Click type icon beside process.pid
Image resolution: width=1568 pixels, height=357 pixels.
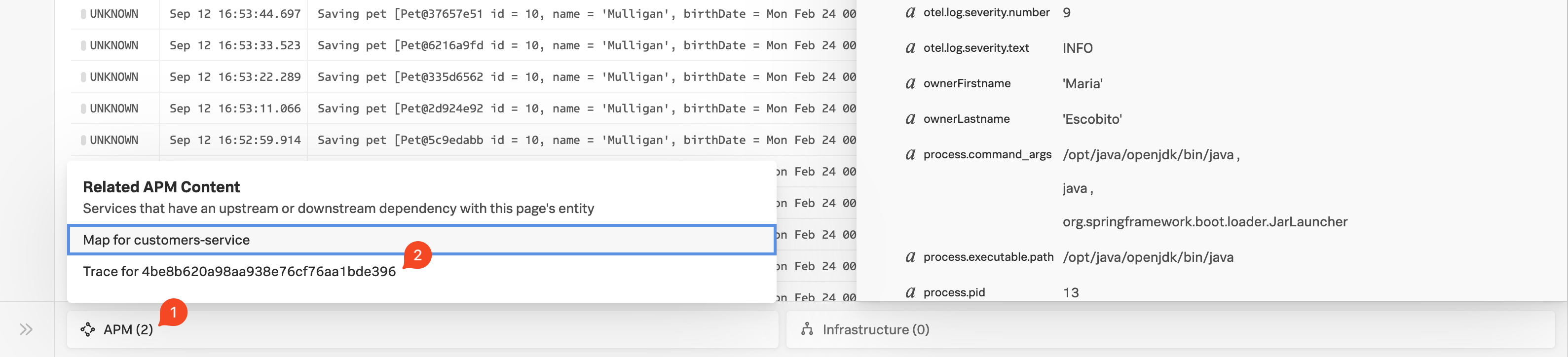tap(910, 292)
